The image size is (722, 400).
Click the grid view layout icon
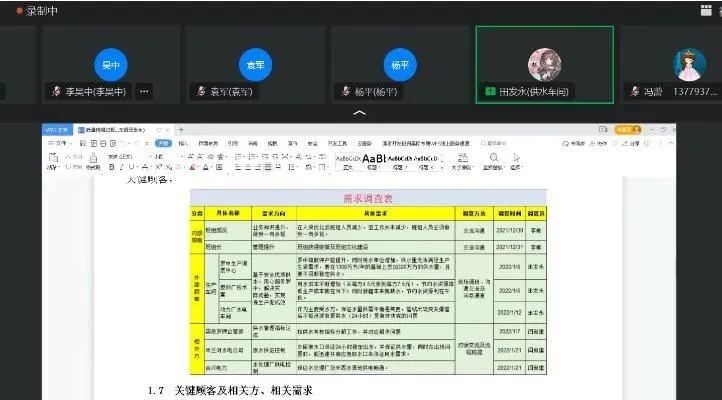[704, 9]
